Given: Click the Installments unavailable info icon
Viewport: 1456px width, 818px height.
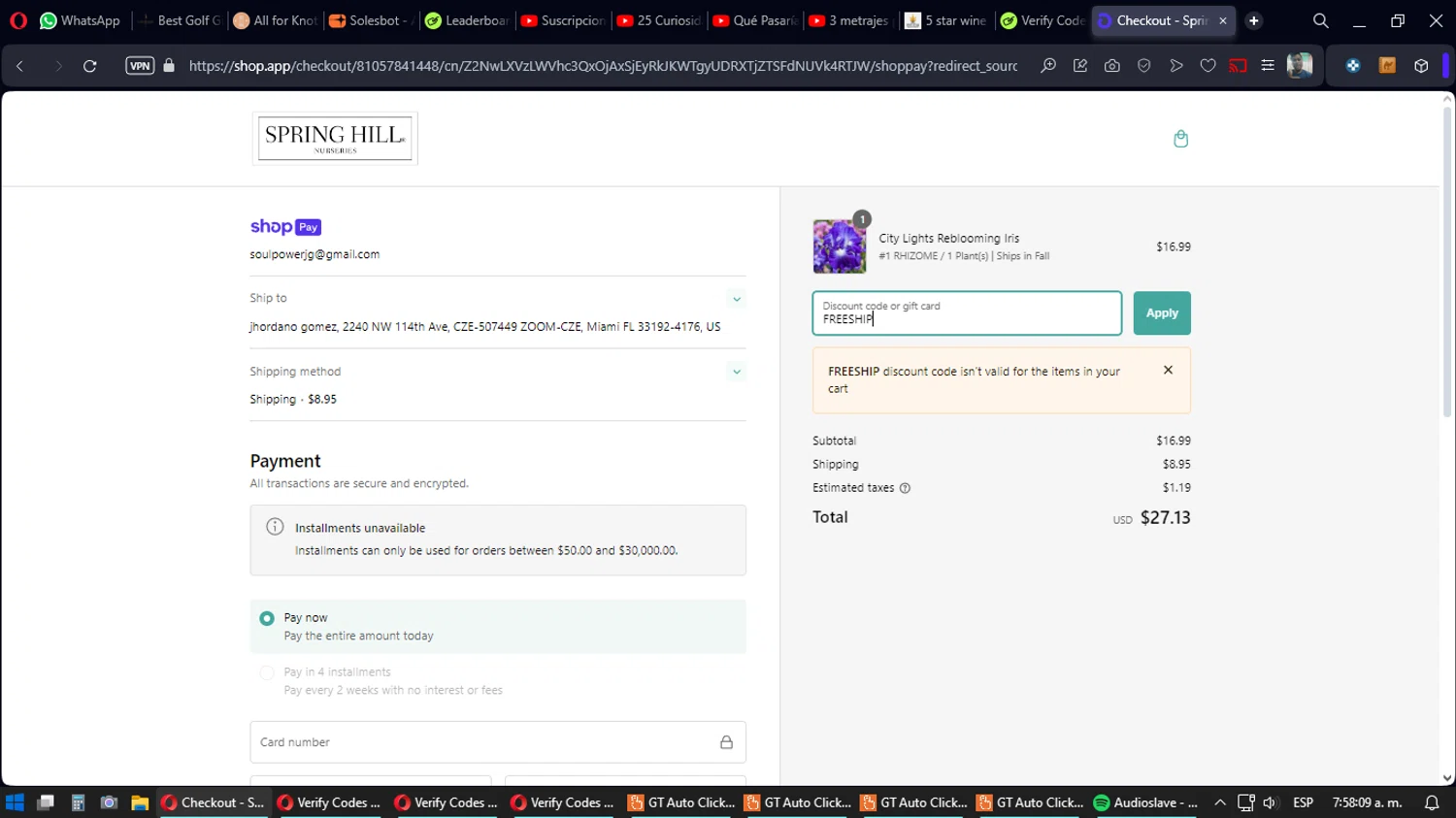Looking at the screenshot, I should click(x=275, y=527).
